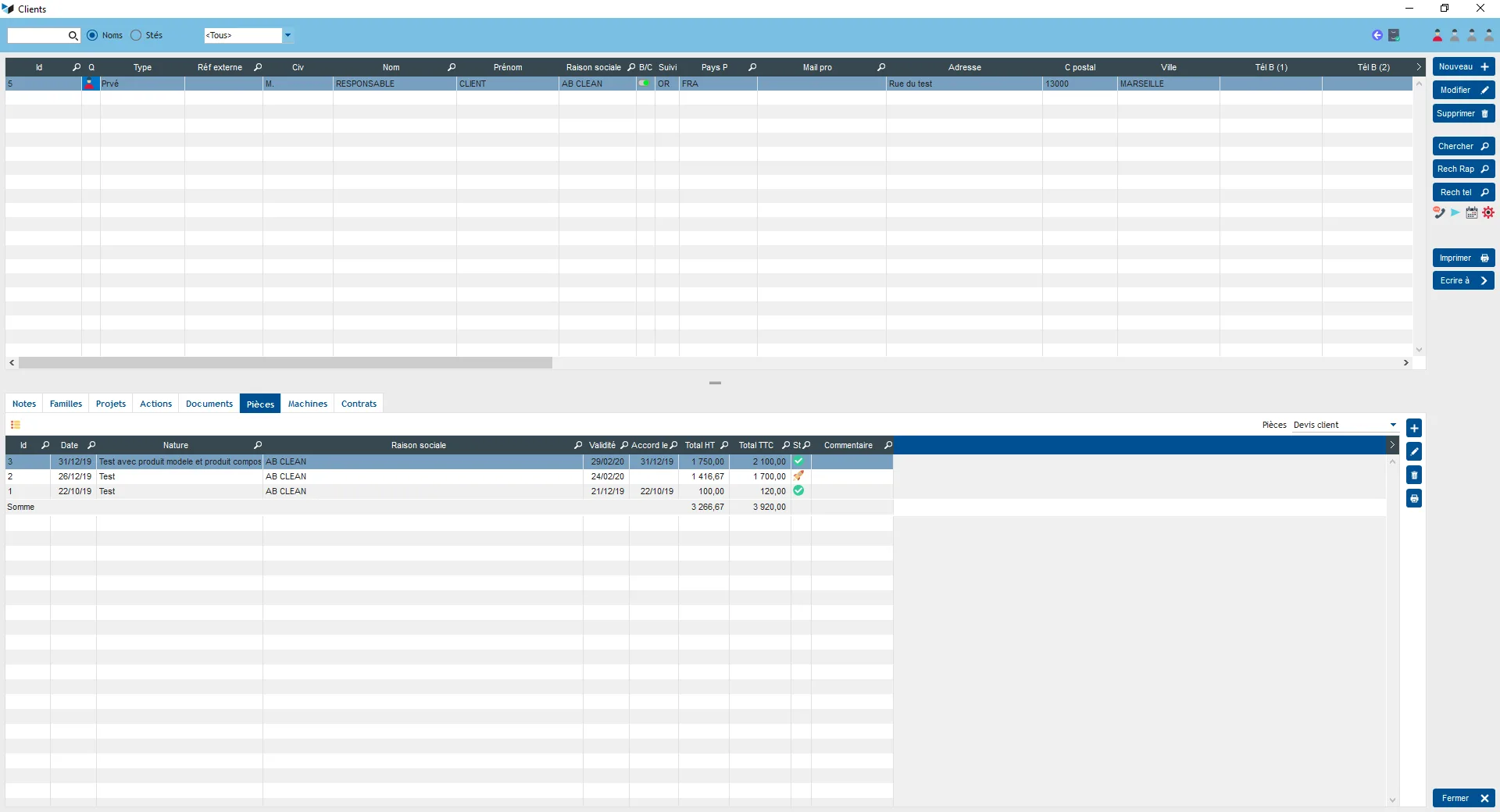
Task: Click the right arrow of the clients horizontal scrollbar
Action: [1406, 363]
